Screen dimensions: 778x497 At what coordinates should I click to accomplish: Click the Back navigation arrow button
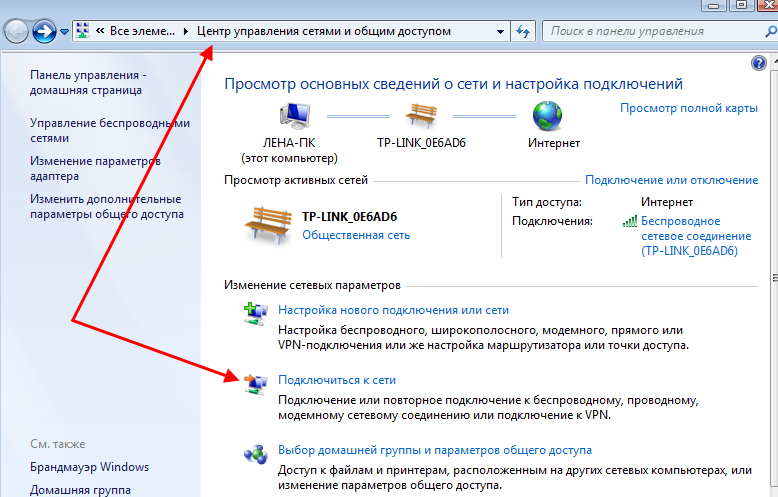(x=16, y=32)
